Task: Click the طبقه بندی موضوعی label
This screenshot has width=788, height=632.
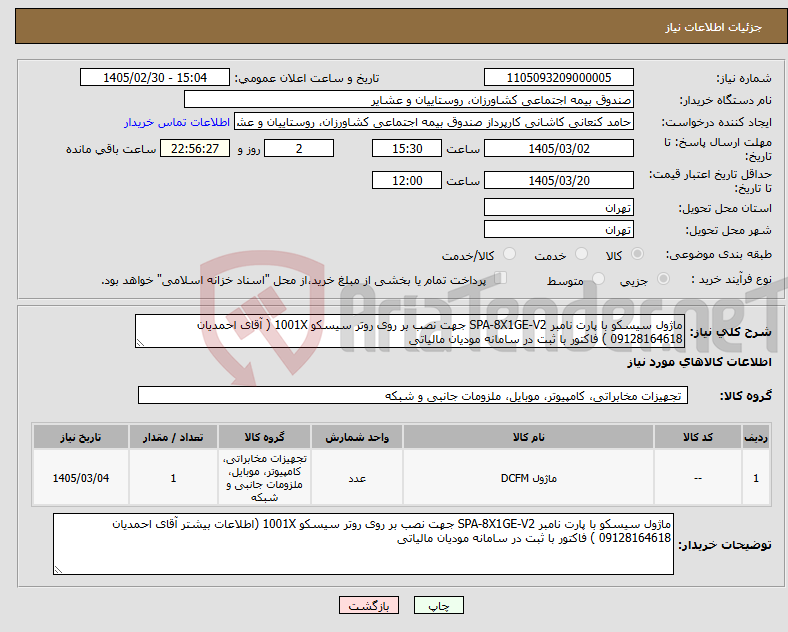Action: 719,254
